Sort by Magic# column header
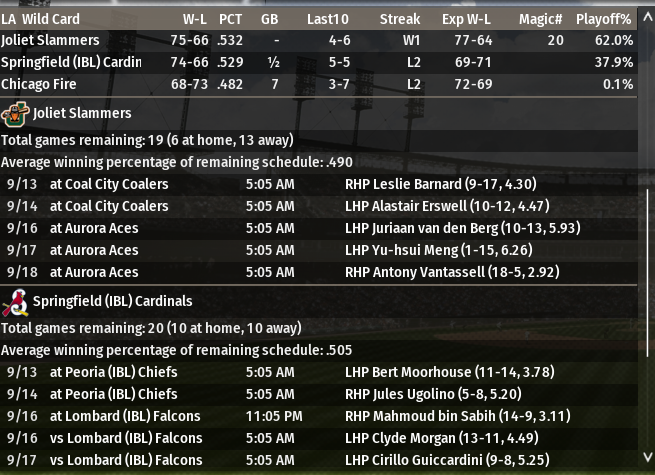Image resolution: width=655 pixels, height=475 pixels. click(540, 19)
